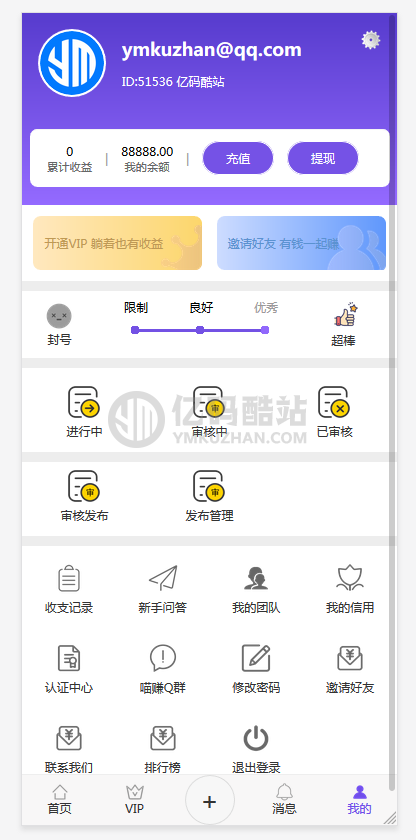Open 进行中 in-progress tasks
Image resolution: width=416 pixels, height=840 pixels.
(84, 412)
